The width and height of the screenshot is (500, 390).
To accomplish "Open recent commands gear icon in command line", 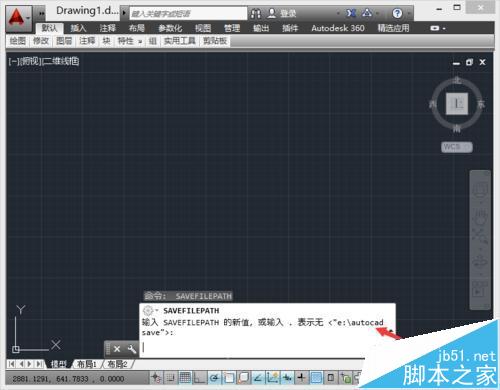I will click(x=148, y=311).
